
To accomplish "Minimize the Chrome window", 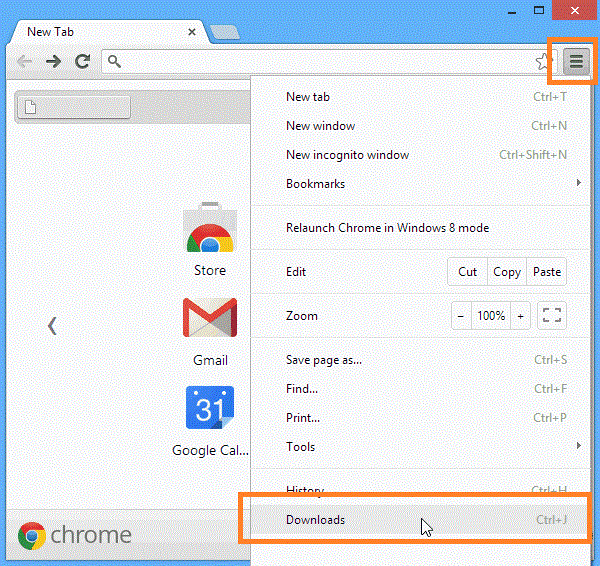I will [512, 11].
